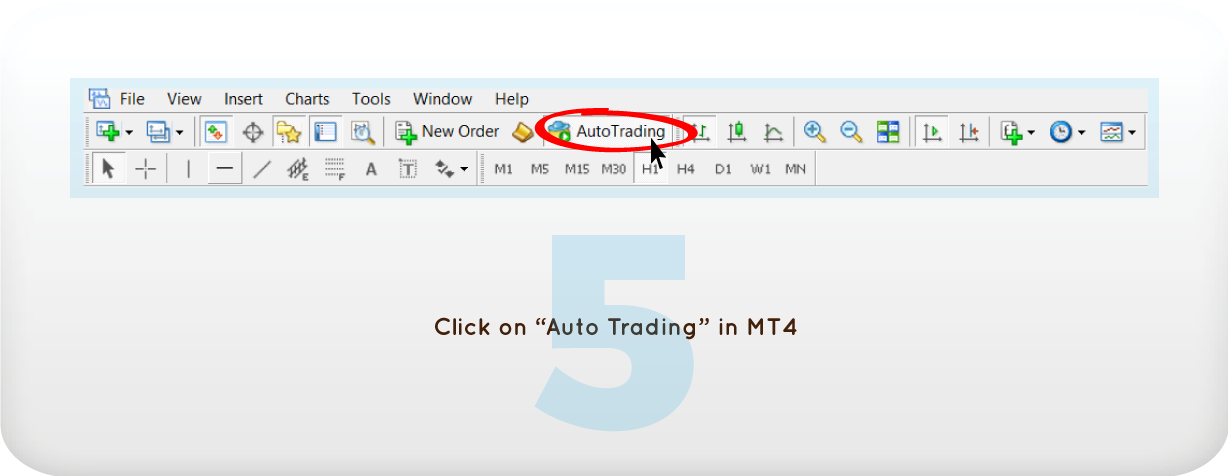This screenshot has width=1228, height=476.
Task: Click the New Order button
Action: pyautogui.click(x=447, y=131)
